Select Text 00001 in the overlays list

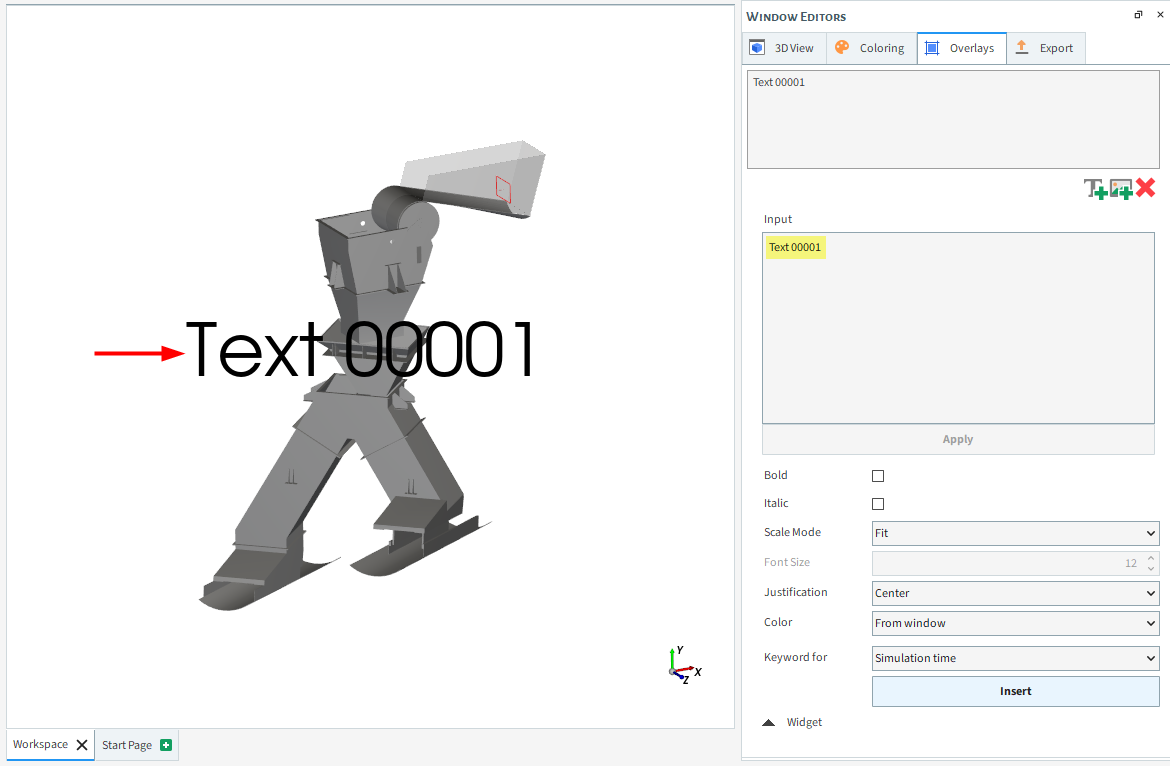click(779, 82)
